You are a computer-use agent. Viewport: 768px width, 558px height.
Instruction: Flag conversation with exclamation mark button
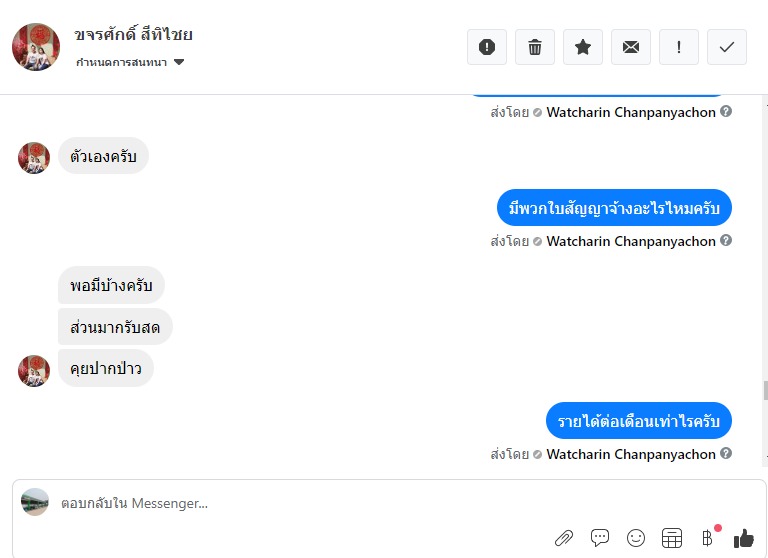pos(679,47)
